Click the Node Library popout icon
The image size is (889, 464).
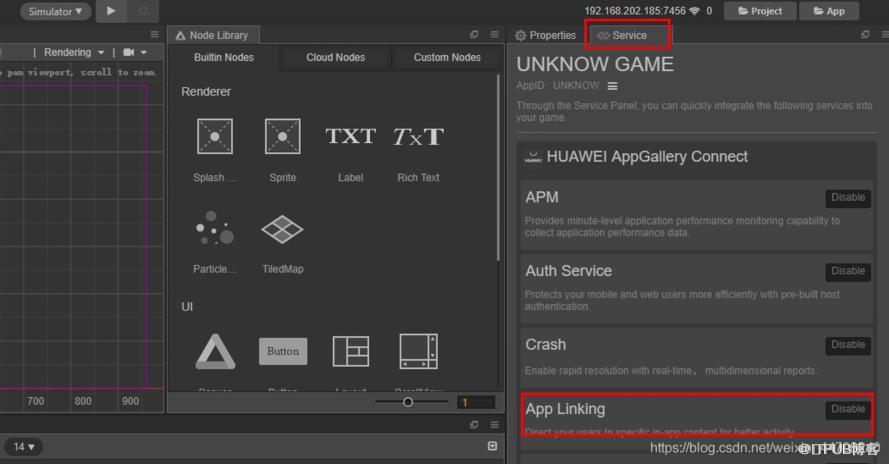(474, 35)
